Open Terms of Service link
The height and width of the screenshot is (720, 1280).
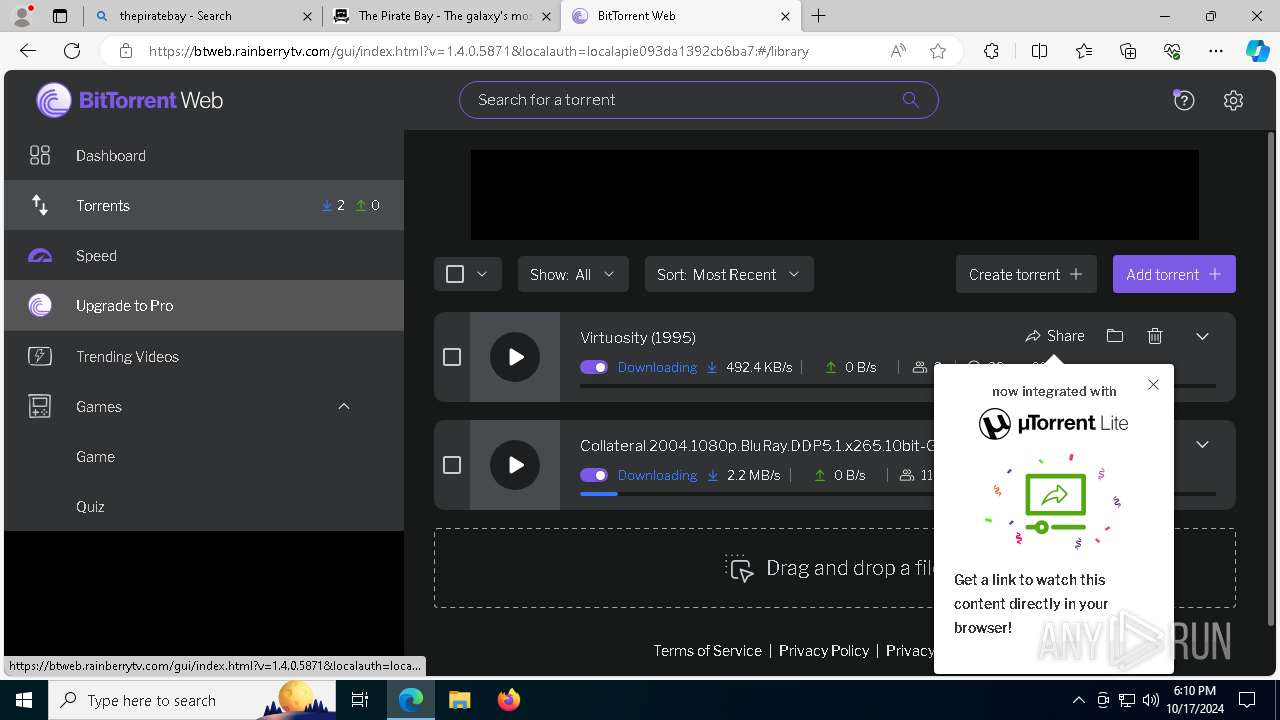(x=707, y=650)
